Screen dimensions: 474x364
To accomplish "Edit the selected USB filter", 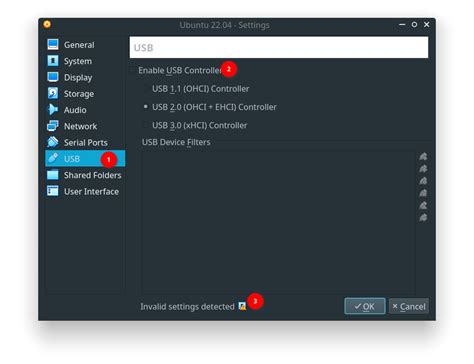I will [423, 181].
